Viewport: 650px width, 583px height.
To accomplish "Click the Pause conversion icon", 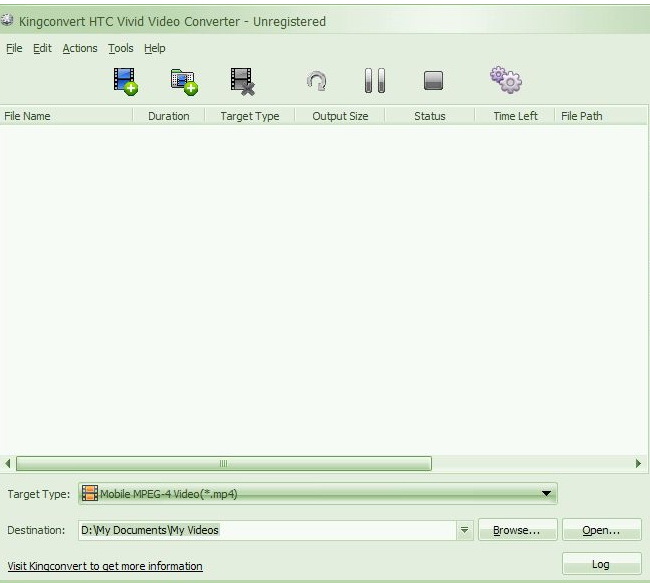I will pos(375,80).
